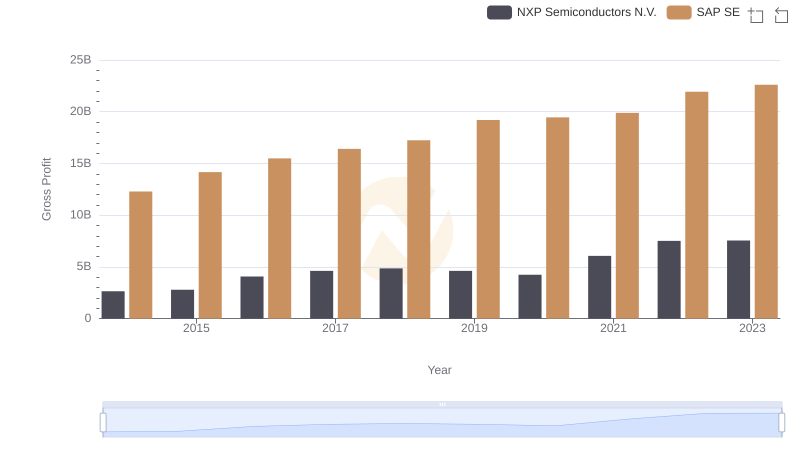This screenshot has height=461, width=800.
Task: Click the Gross Profit axis title
Action: (x=46, y=189)
